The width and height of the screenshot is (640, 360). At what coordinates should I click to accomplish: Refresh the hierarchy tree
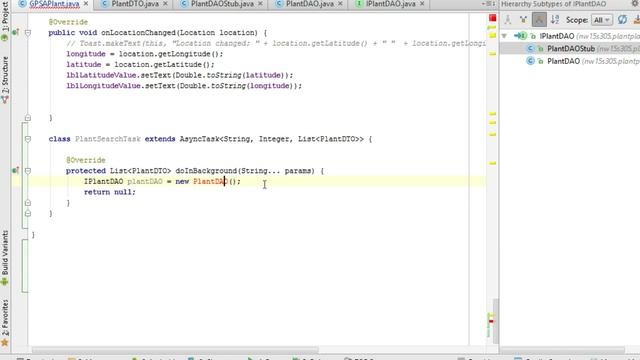tap(622, 20)
